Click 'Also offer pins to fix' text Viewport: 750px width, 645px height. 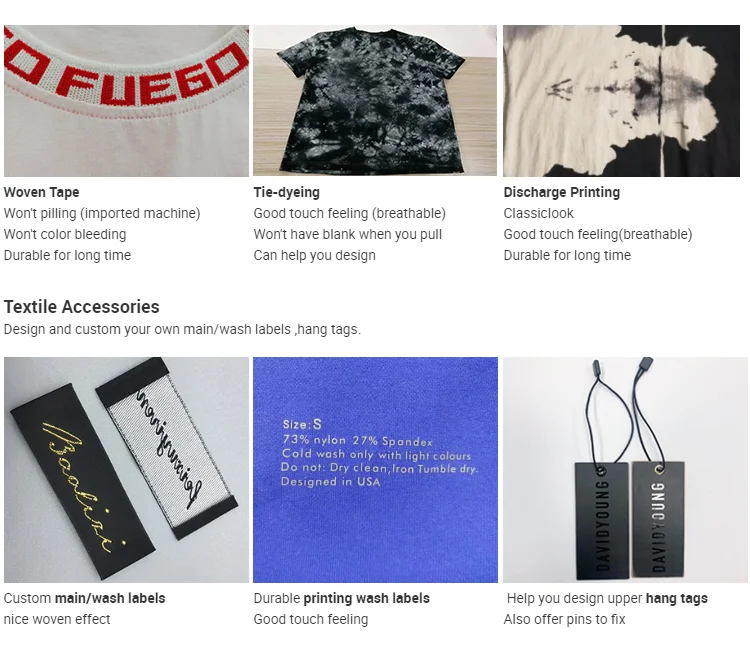pyautogui.click(x=564, y=619)
